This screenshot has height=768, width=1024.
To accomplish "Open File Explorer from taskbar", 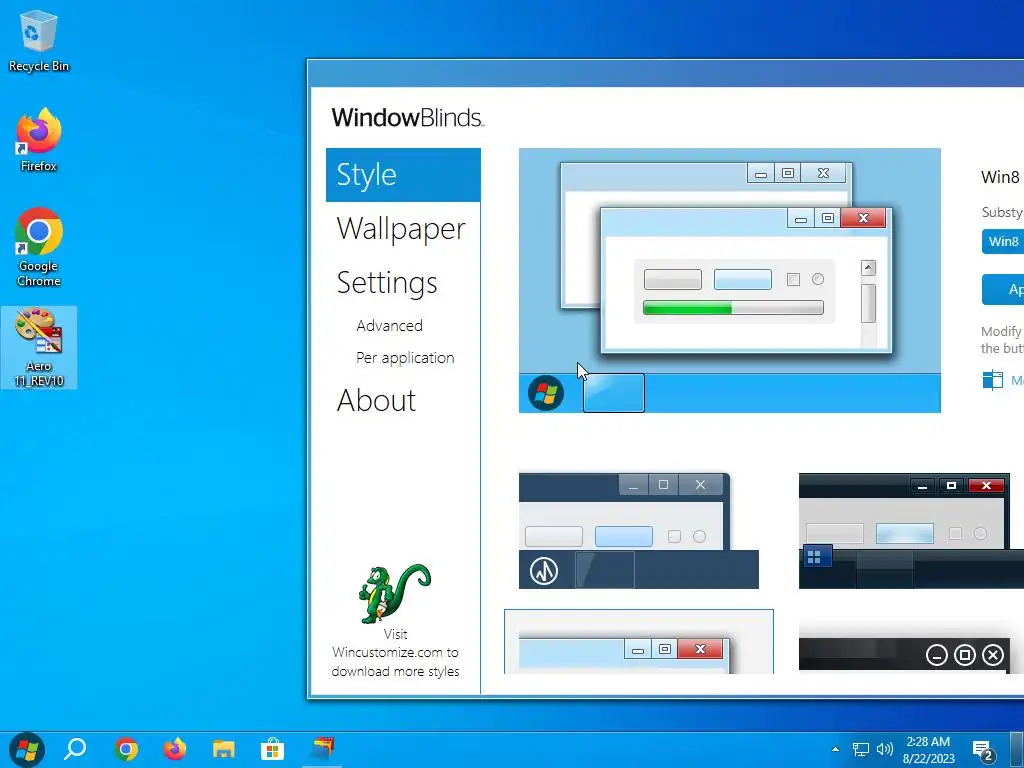I will (223, 748).
